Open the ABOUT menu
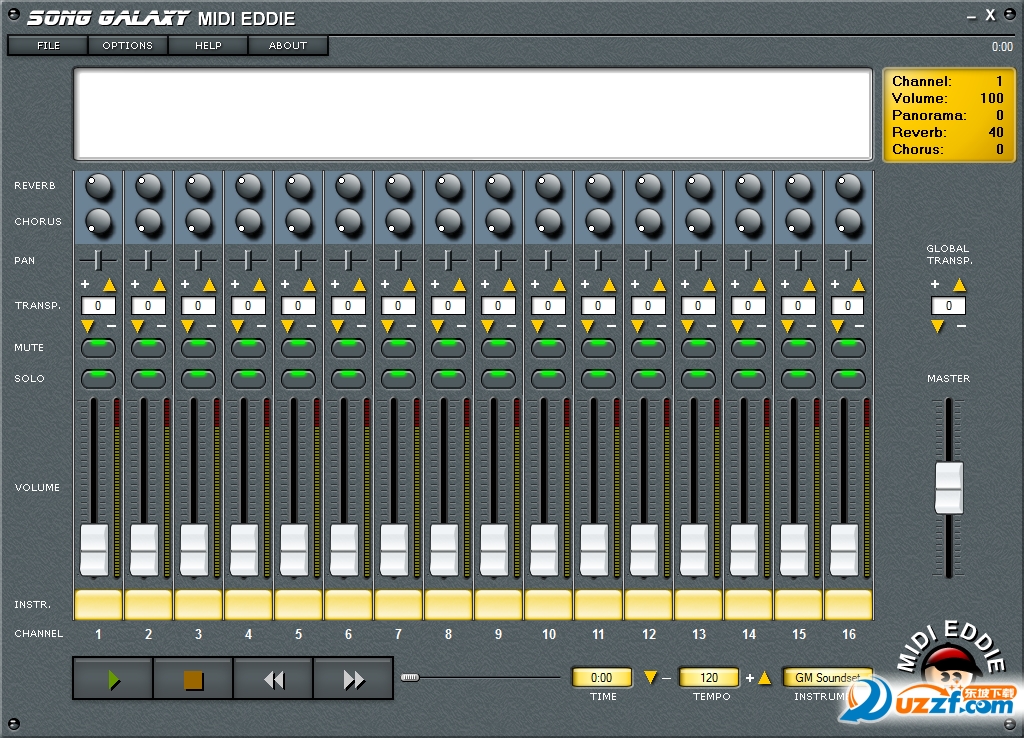Viewport: 1024px width, 738px height. click(287, 46)
